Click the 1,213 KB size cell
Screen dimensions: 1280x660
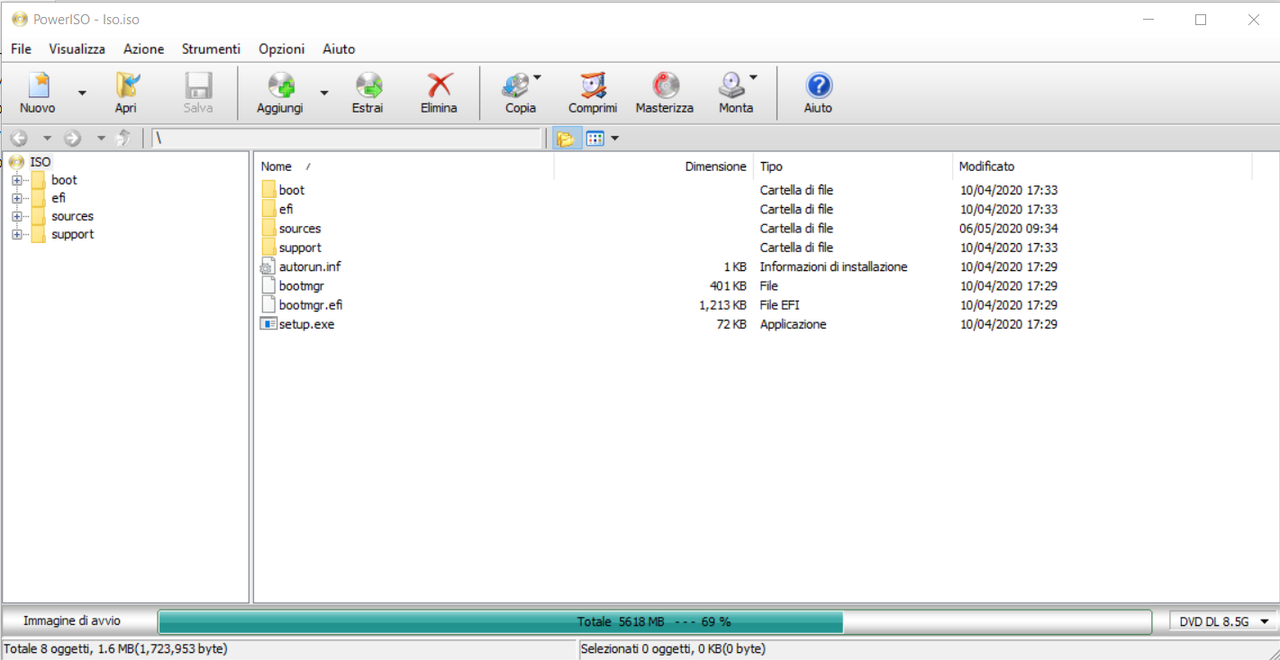pyautogui.click(x=723, y=305)
